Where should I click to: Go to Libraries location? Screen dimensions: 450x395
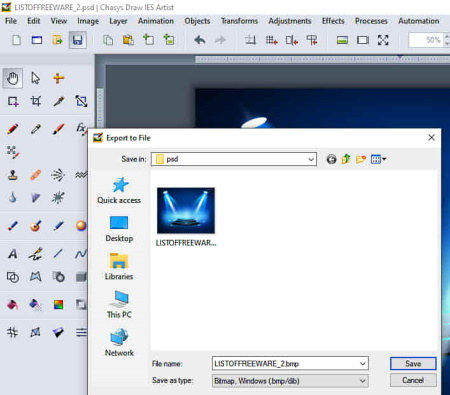[119, 267]
